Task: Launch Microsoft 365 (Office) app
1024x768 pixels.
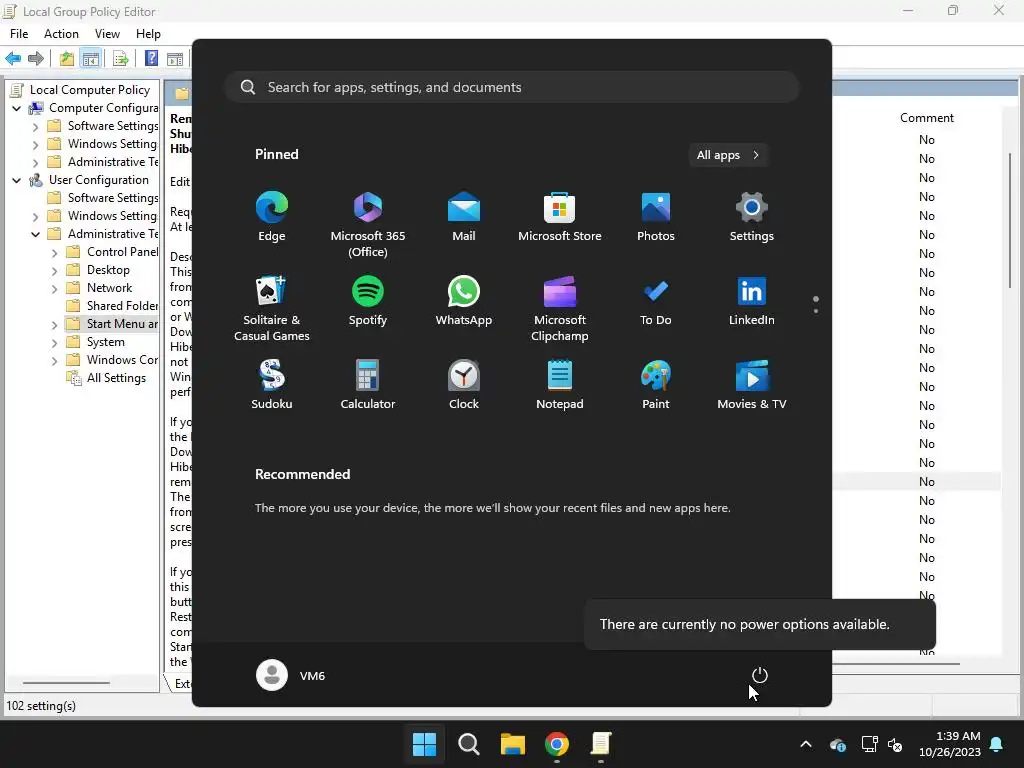Action: point(368,225)
